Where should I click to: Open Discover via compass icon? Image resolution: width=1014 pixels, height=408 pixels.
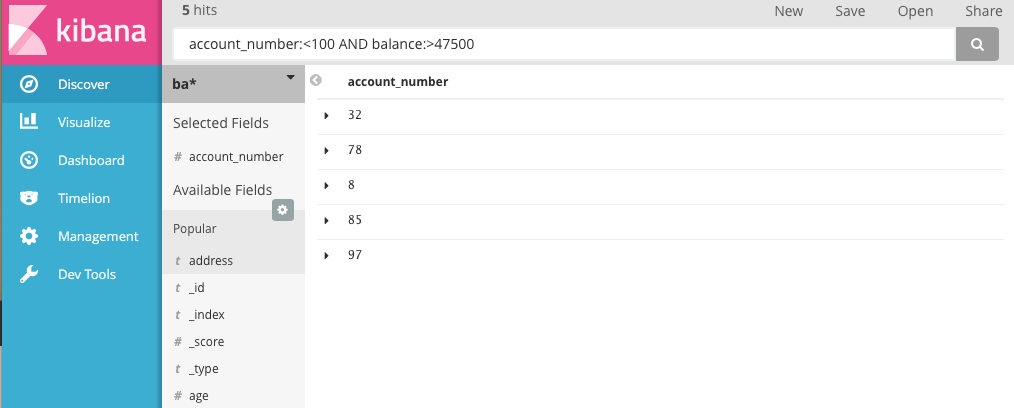pyautogui.click(x=29, y=85)
